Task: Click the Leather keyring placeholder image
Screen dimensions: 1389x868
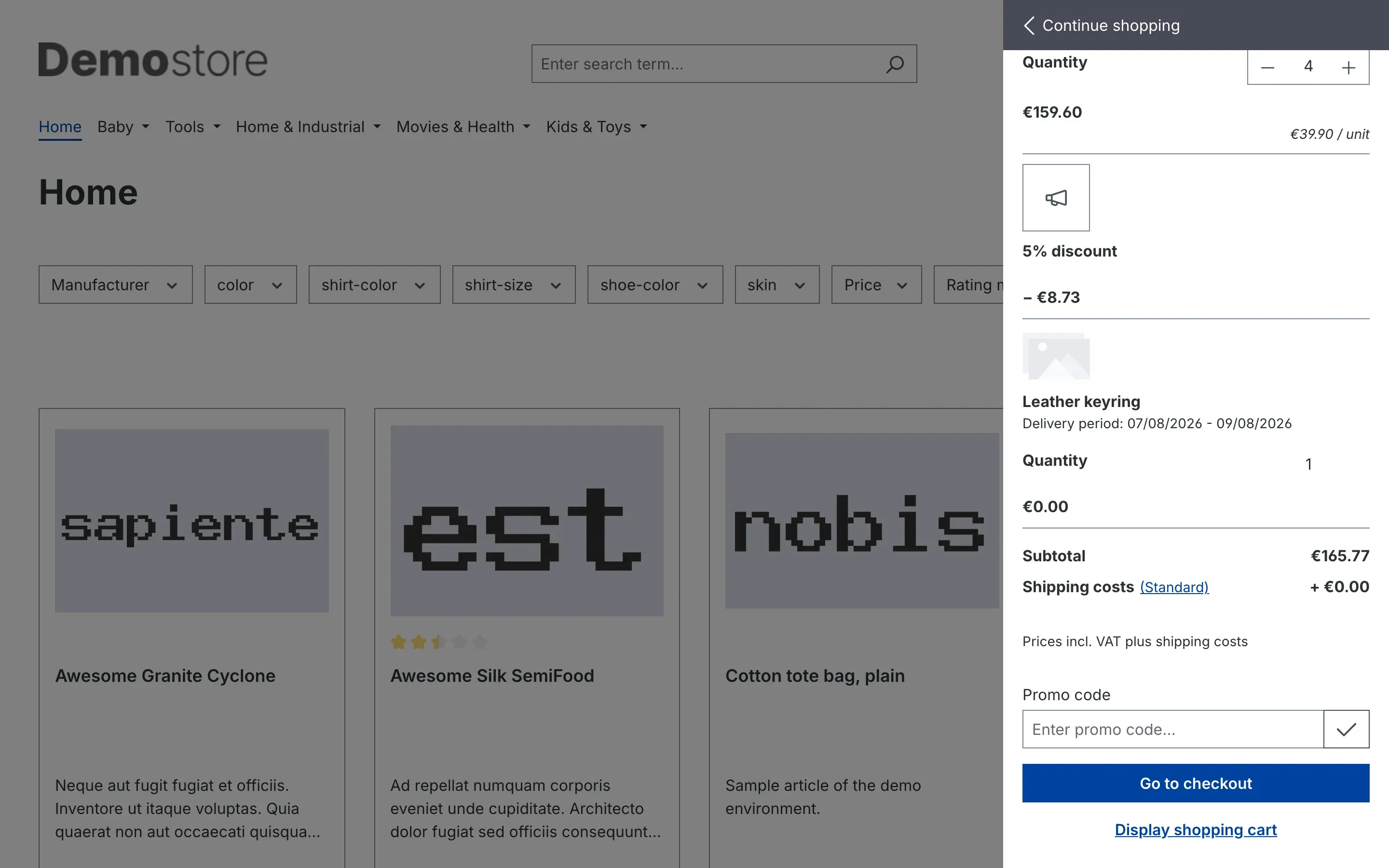Action: pos(1056,356)
